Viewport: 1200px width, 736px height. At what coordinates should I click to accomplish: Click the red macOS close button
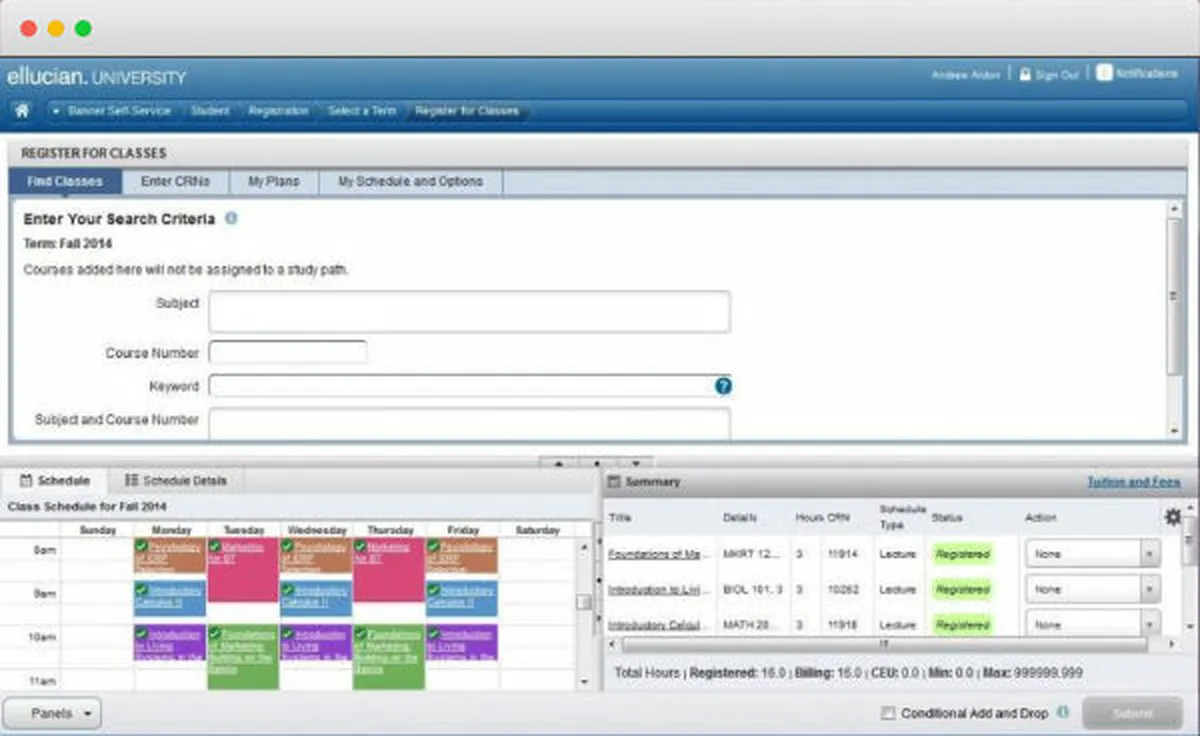[x=28, y=28]
